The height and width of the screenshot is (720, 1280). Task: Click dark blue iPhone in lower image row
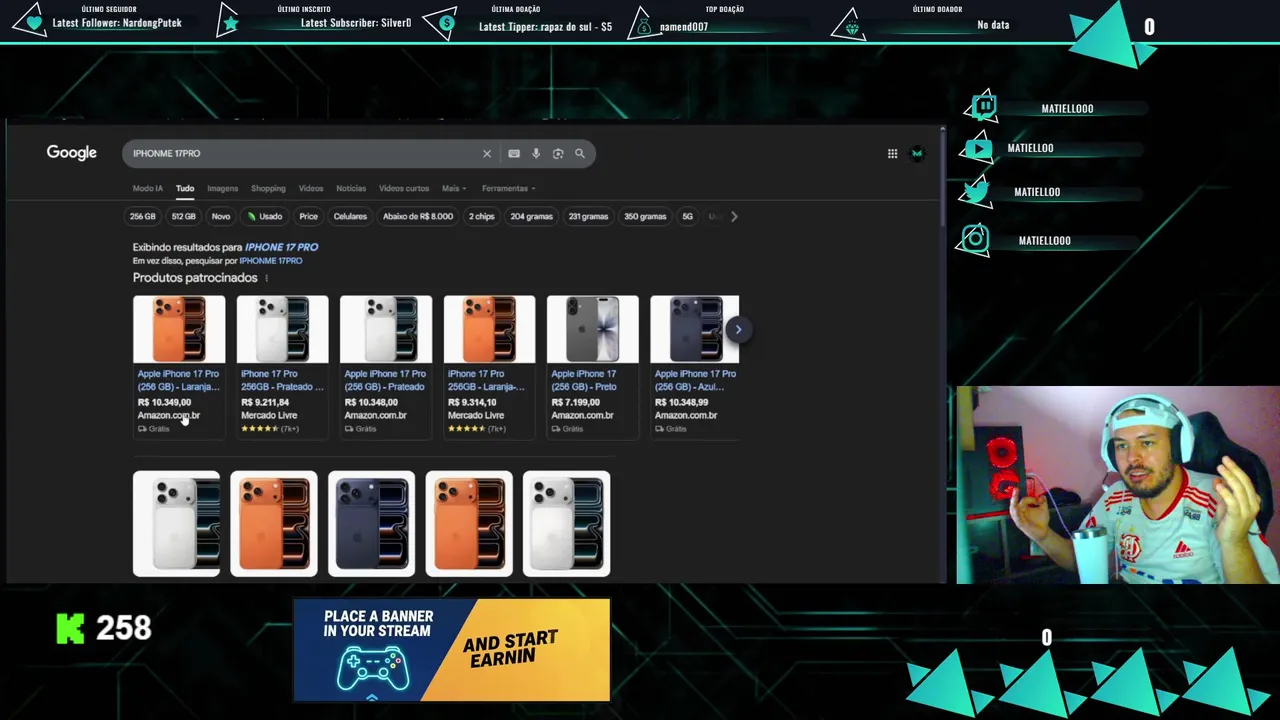371,524
